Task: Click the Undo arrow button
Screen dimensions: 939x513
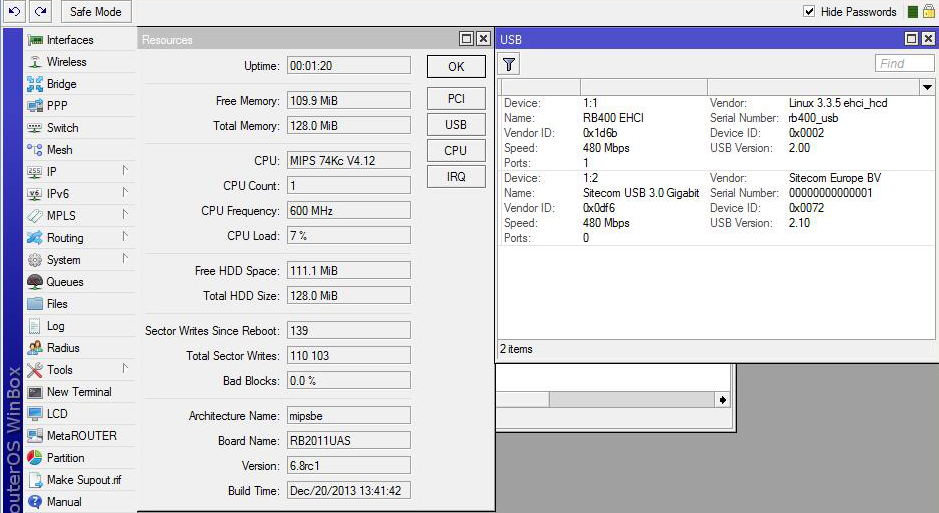Action: [x=14, y=11]
